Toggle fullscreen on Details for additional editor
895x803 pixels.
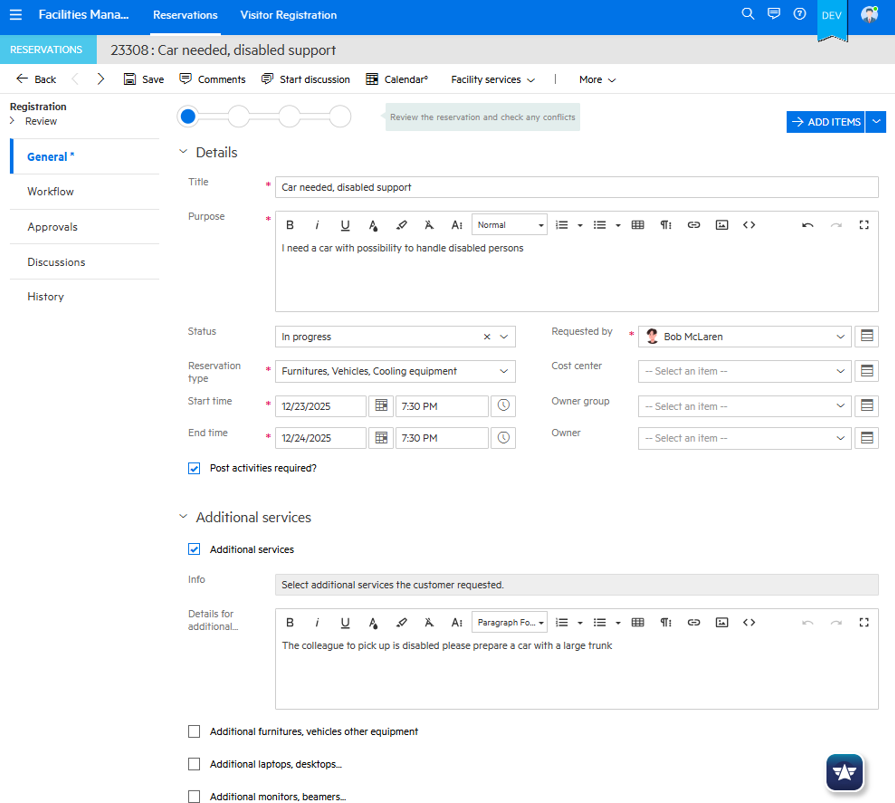click(x=864, y=622)
